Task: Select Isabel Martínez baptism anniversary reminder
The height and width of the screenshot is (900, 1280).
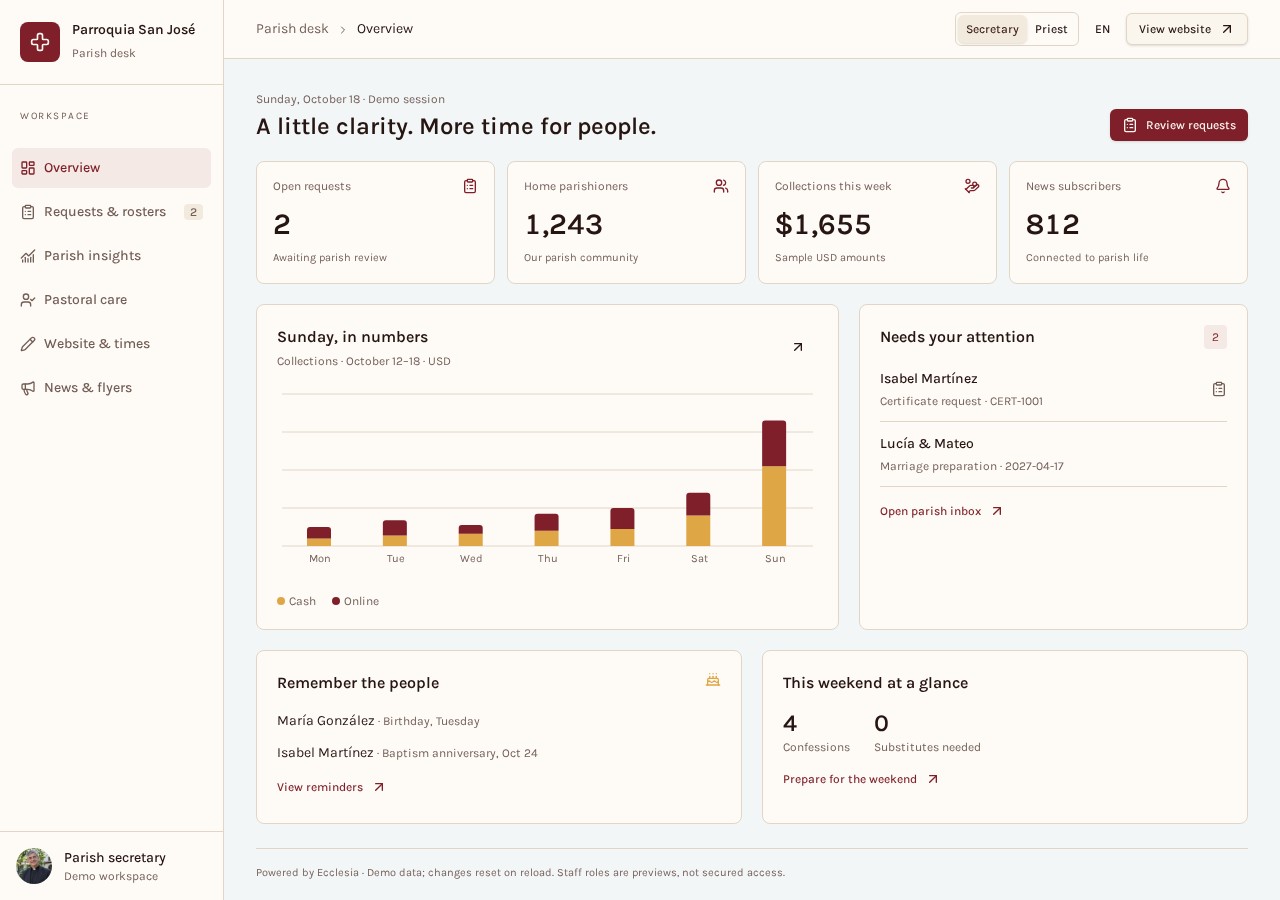Action: (407, 753)
